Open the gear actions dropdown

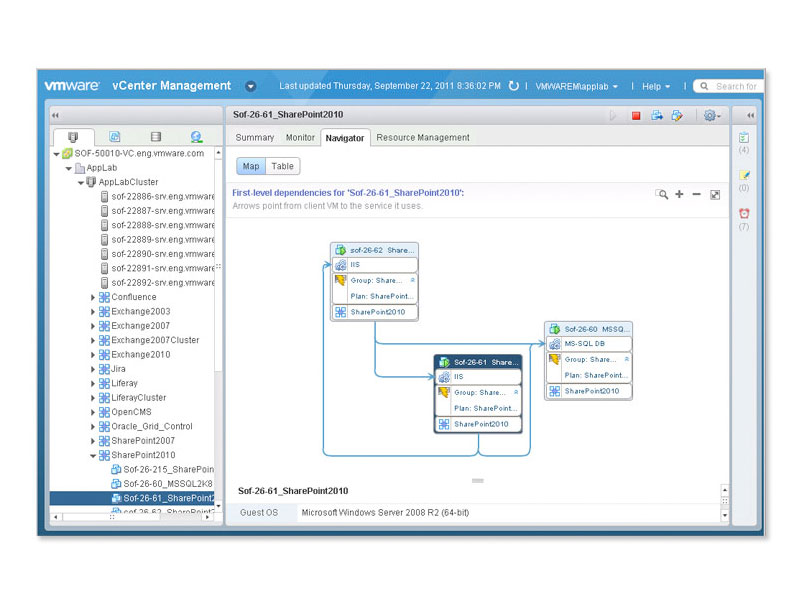click(712, 116)
